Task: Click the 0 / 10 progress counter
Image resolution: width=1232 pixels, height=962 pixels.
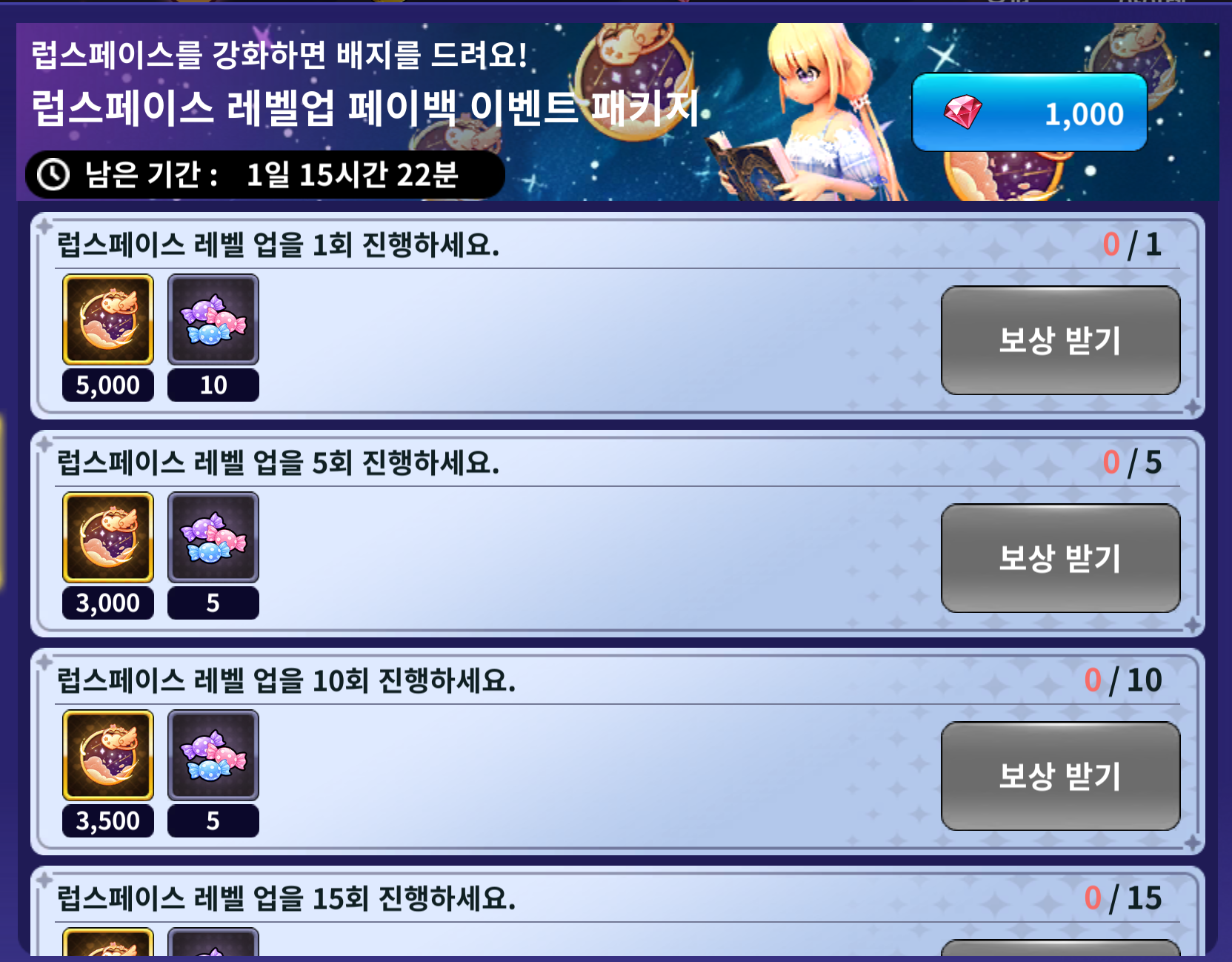Action: pyautogui.click(x=1123, y=680)
